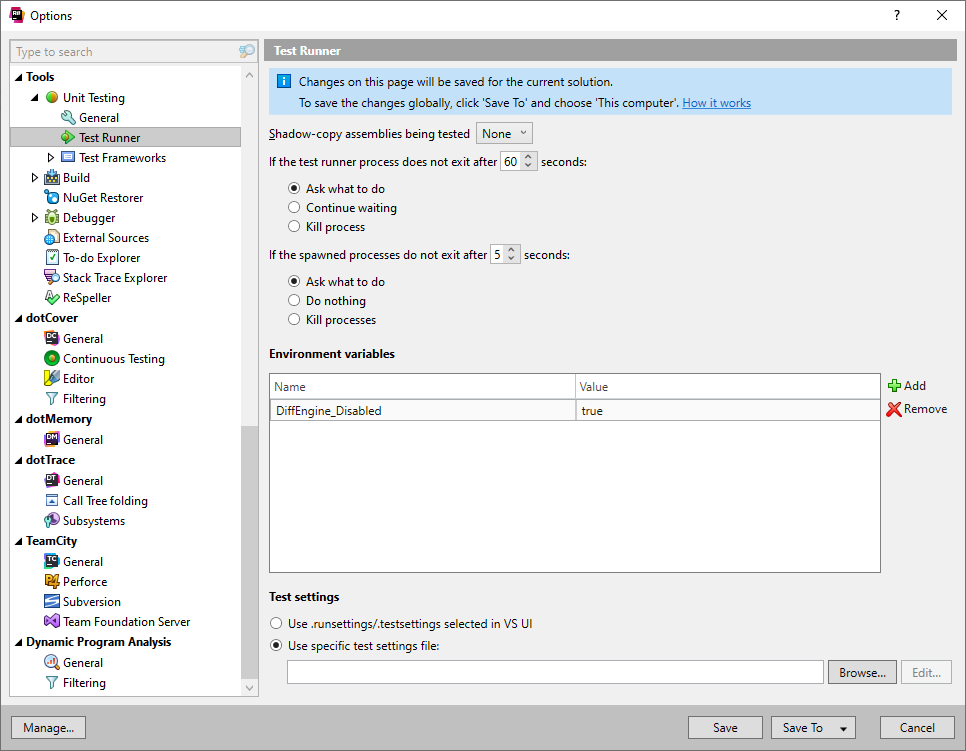This screenshot has height=751, width=966.
Task: Click the search magnifier icon
Action: pyautogui.click(x=246, y=51)
